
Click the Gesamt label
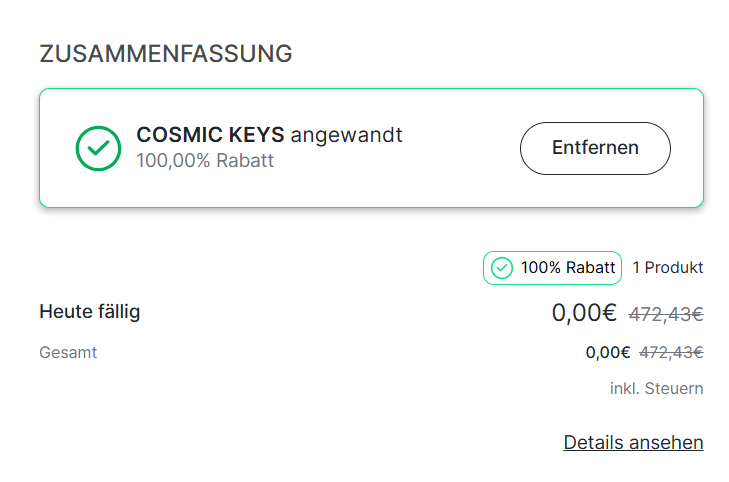(x=68, y=352)
